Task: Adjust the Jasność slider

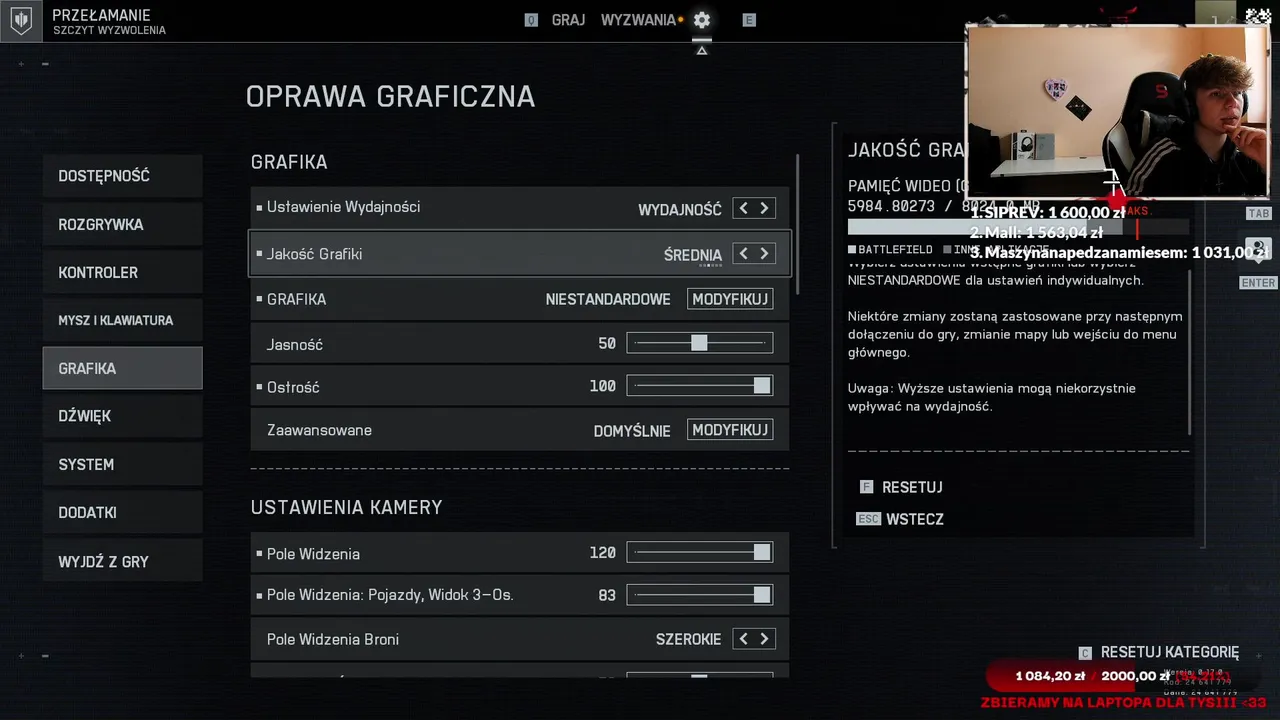Action: [x=700, y=344]
